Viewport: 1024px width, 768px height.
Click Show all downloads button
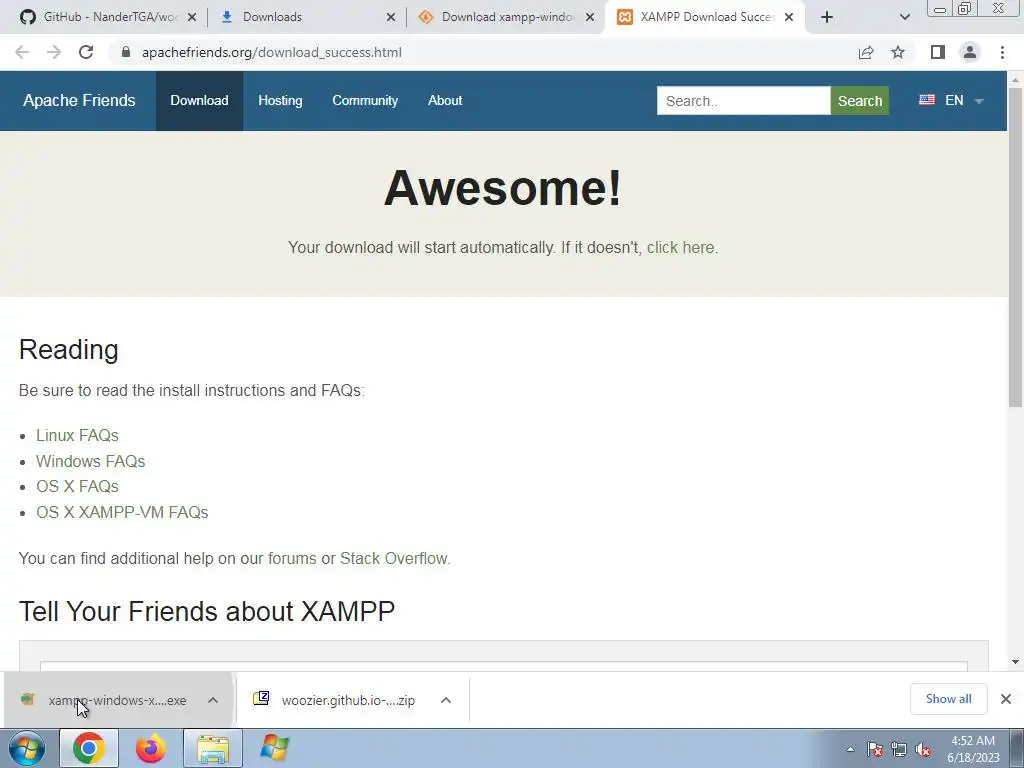[948, 699]
